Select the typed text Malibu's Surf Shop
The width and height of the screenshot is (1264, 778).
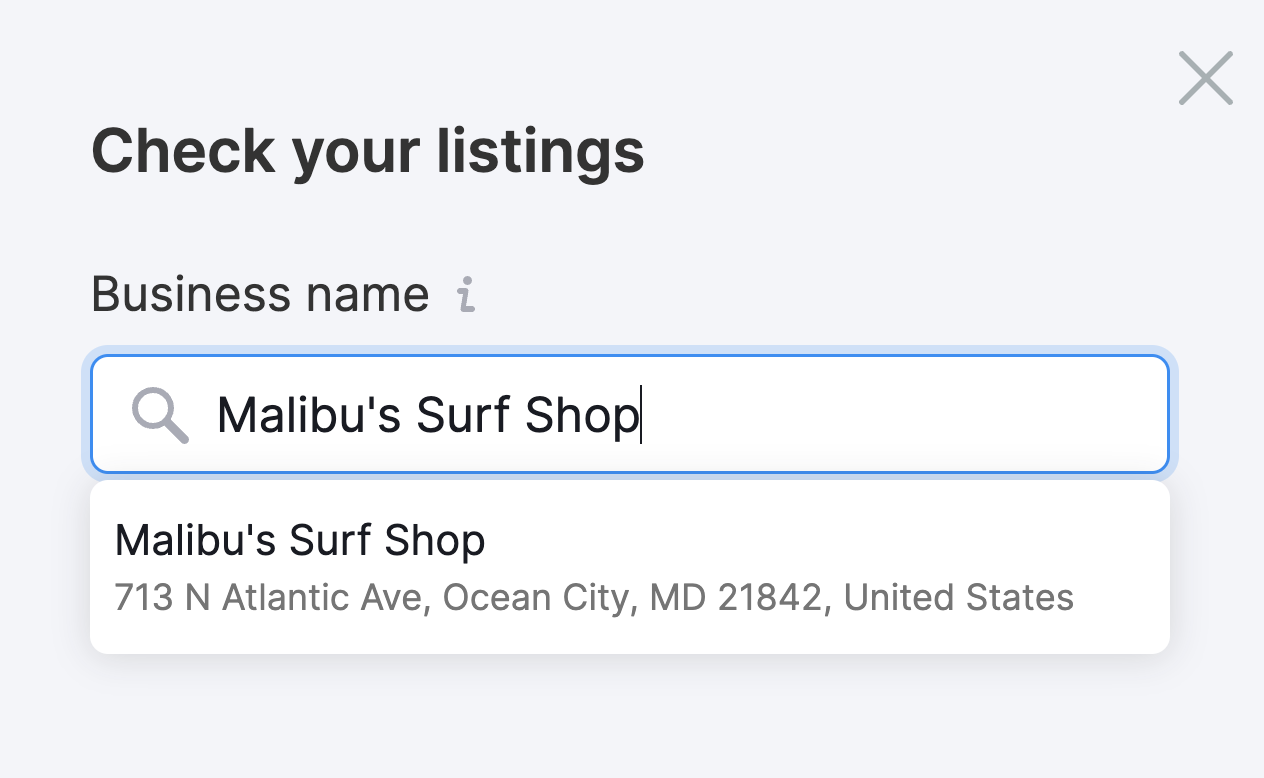[428, 414]
